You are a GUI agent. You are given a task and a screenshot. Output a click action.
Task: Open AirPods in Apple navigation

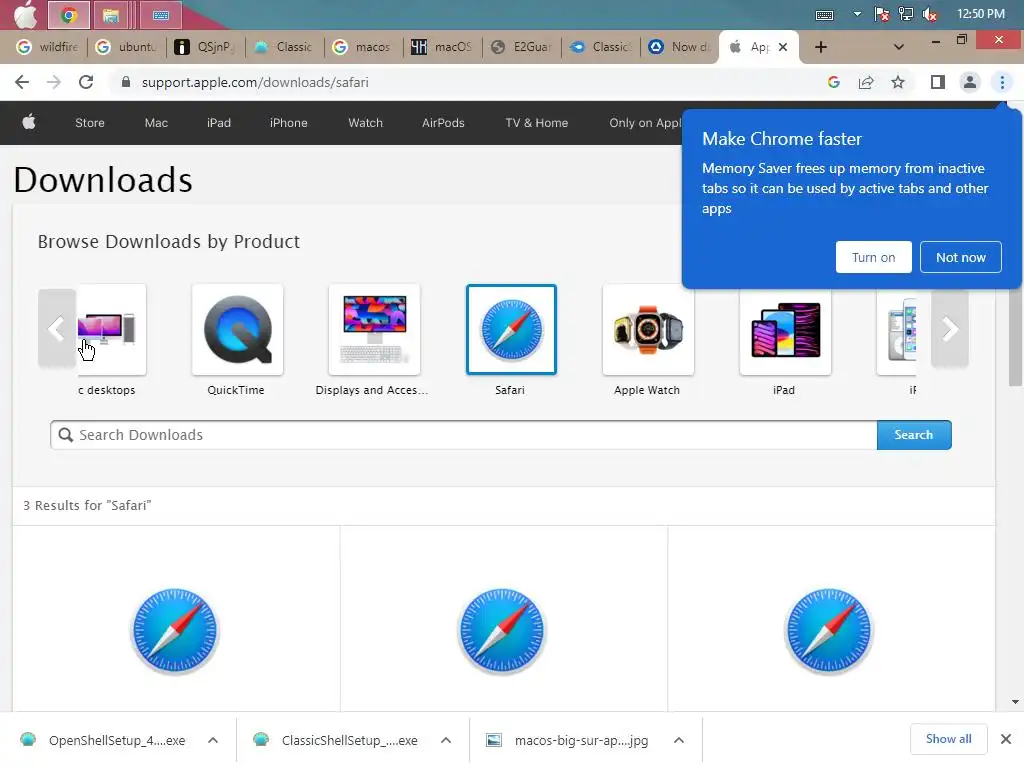(x=443, y=123)
